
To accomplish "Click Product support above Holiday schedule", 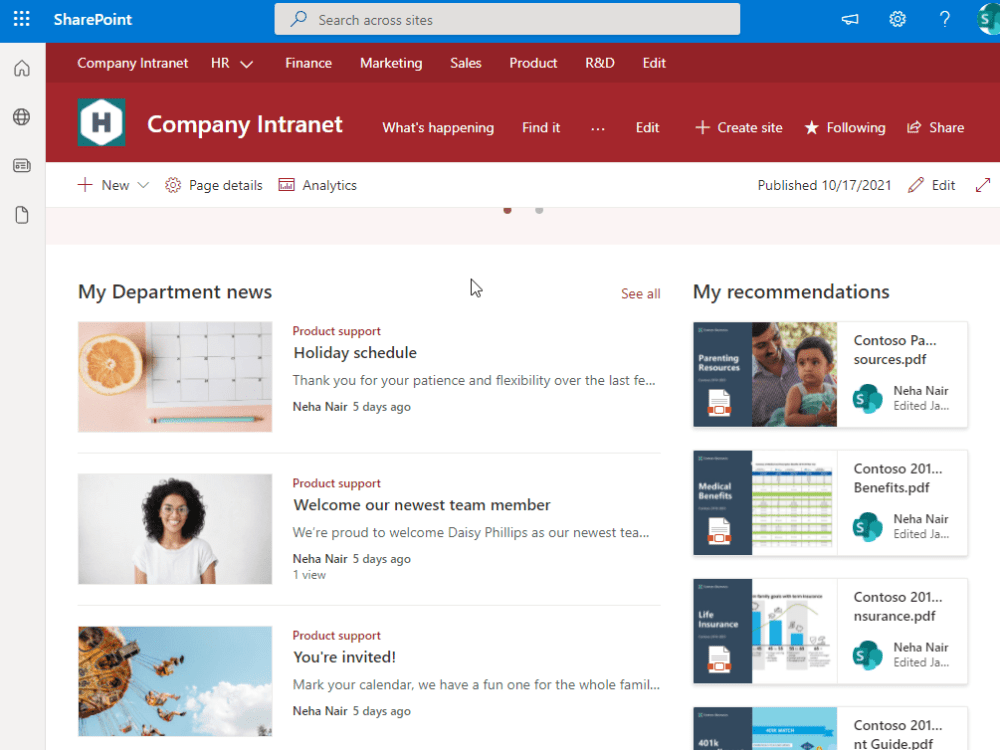I will (336, 331).
